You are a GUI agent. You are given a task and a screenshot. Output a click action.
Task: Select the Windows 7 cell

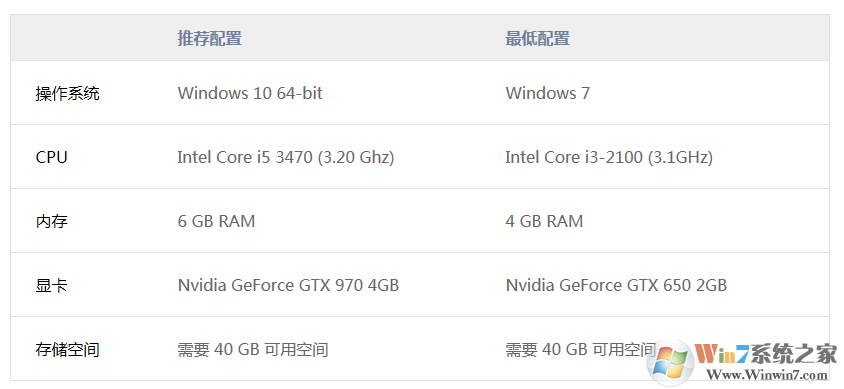pos(547,93)
